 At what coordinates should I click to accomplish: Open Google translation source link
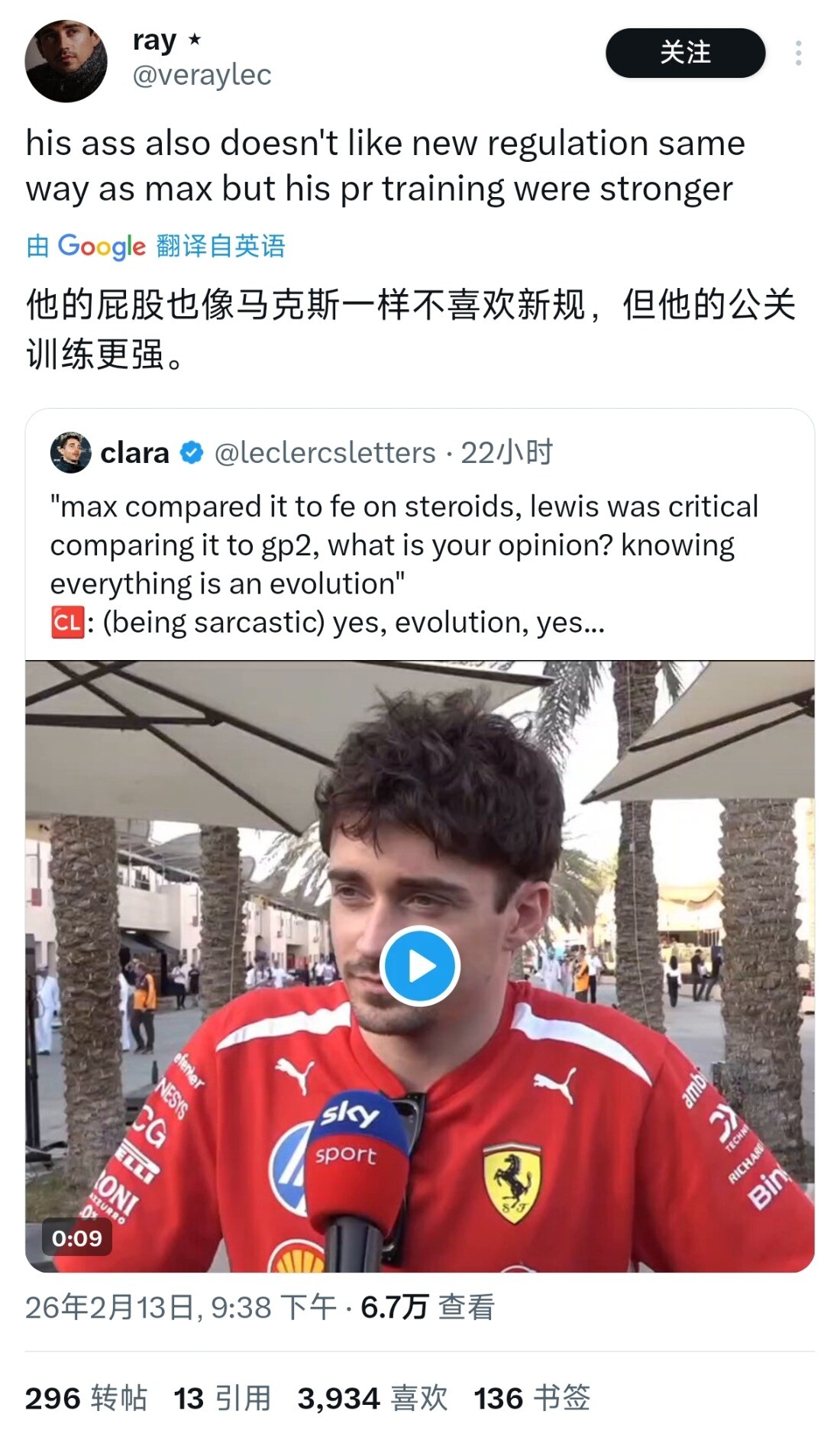tap(155, 246)
